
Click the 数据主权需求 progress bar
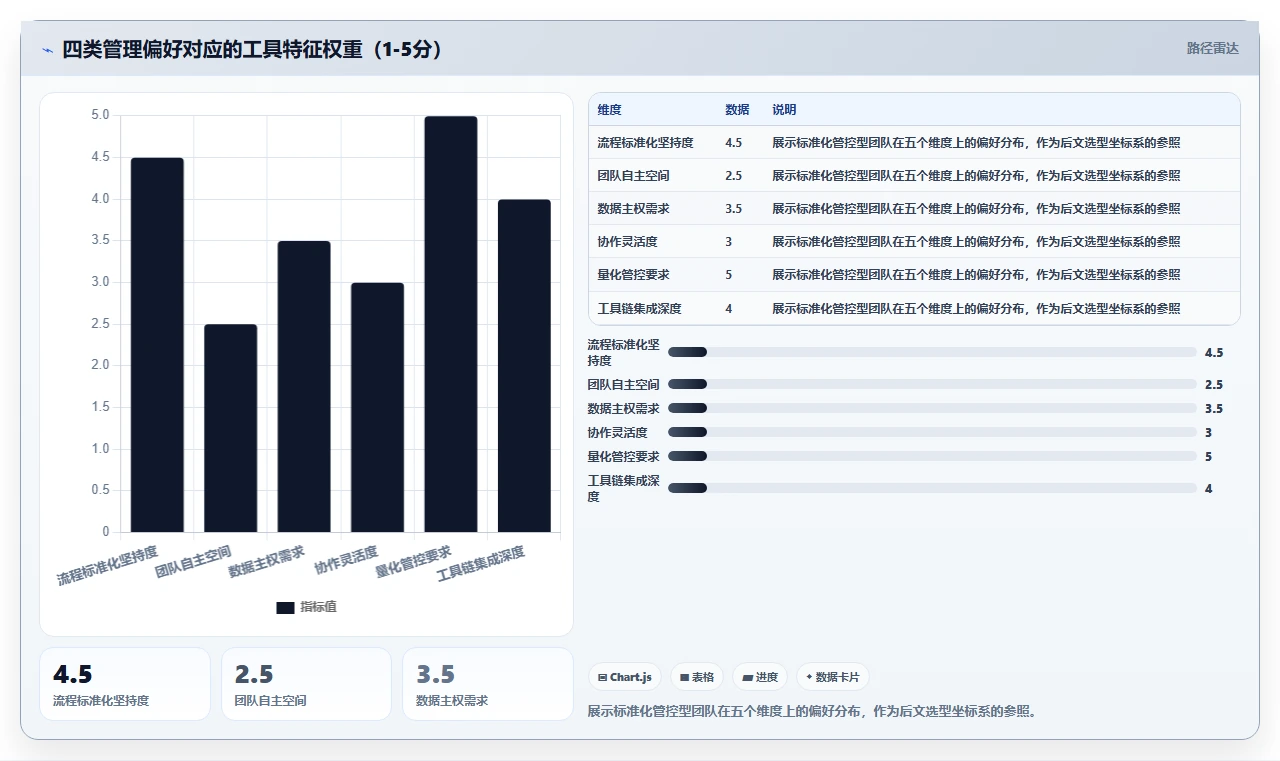[932, 408]
